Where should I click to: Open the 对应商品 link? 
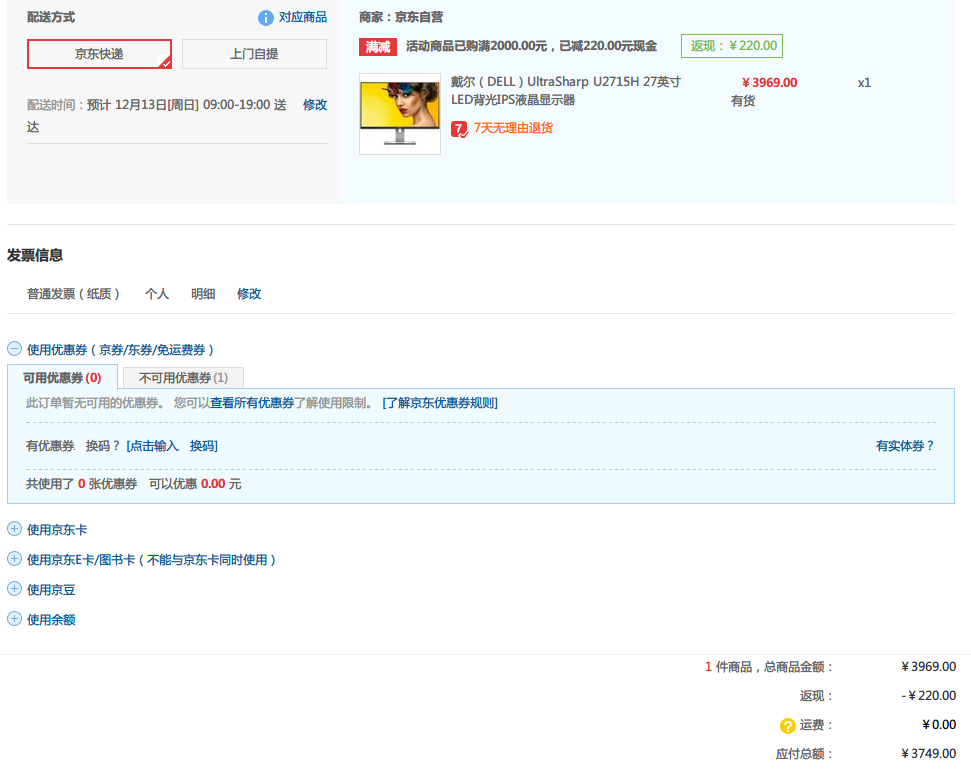[x=303, y=17]
